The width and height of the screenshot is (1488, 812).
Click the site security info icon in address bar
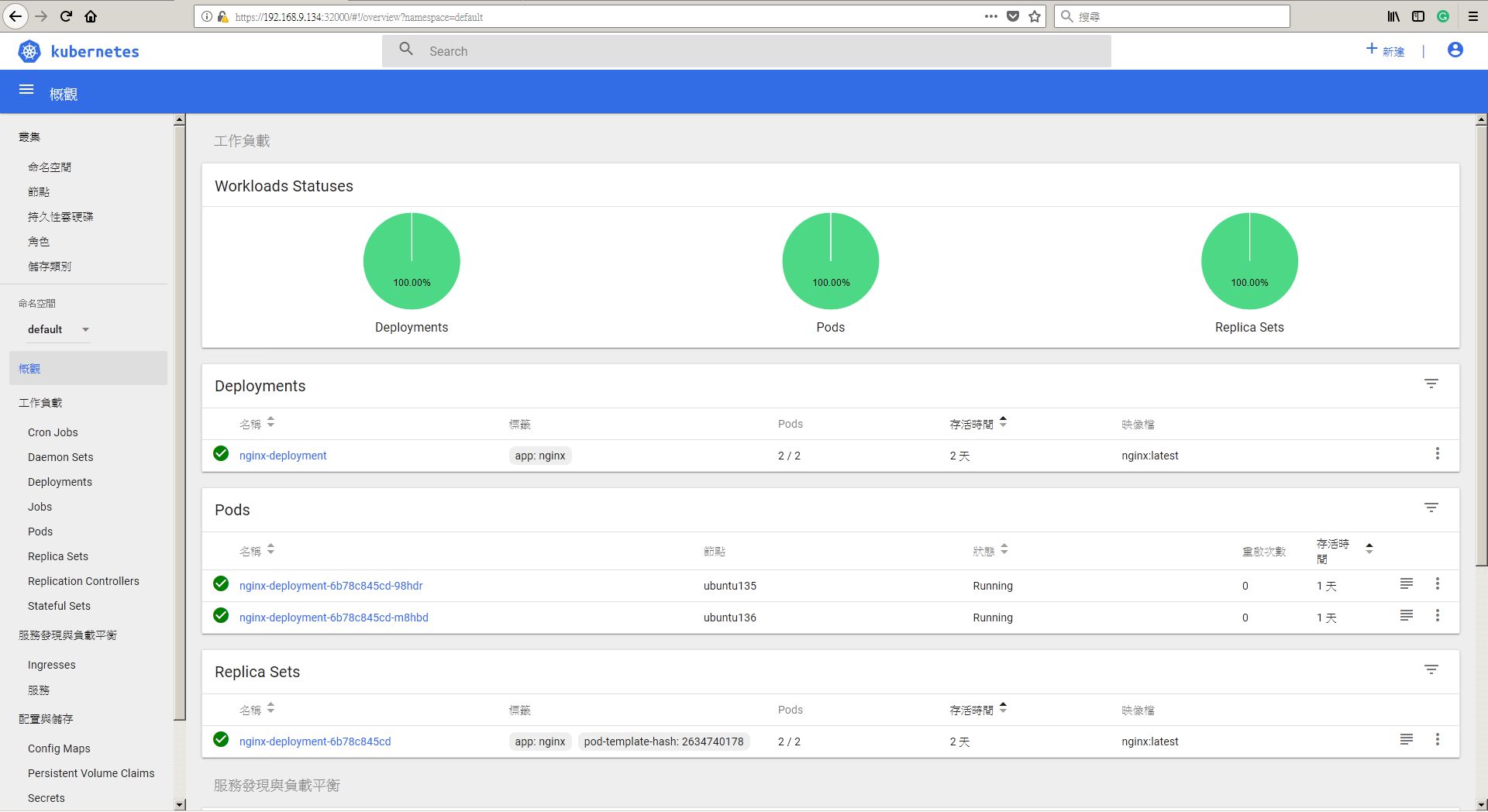click(206, 16)
